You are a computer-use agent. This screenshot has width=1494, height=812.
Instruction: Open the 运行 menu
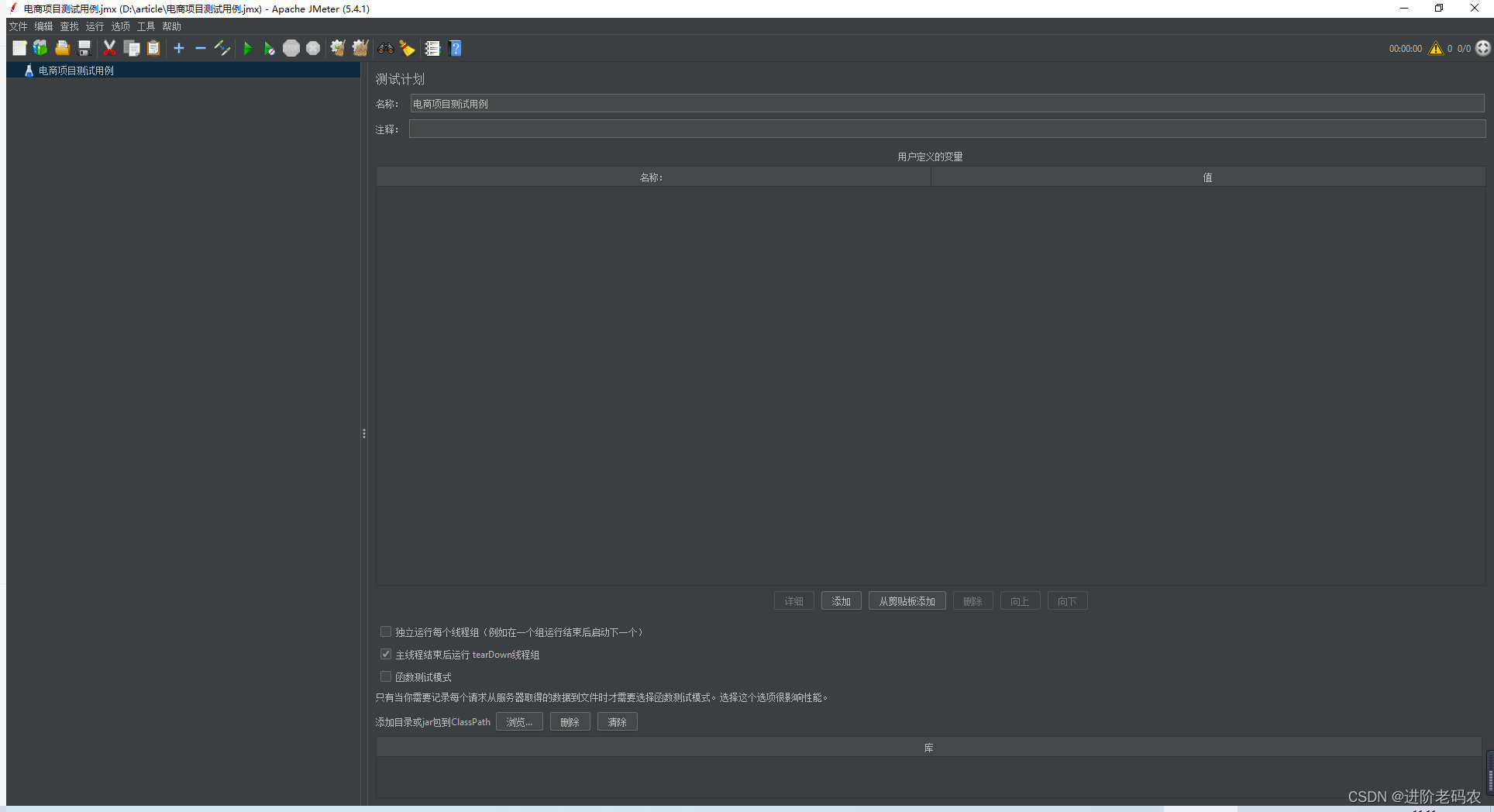94,26
